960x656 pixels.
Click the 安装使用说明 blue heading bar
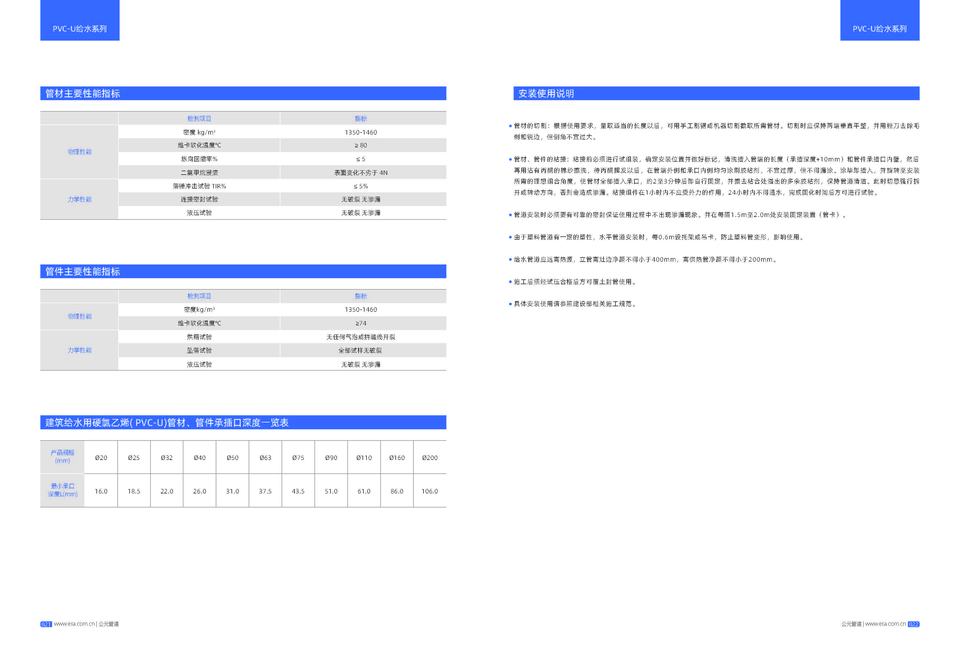tap(545, 93)
